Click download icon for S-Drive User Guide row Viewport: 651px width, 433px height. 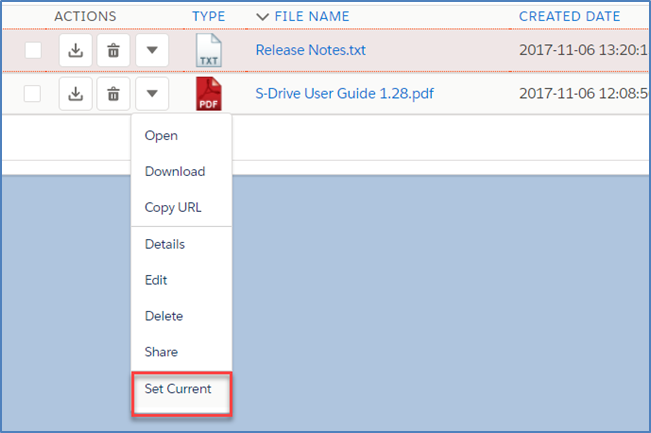[75, 94]
